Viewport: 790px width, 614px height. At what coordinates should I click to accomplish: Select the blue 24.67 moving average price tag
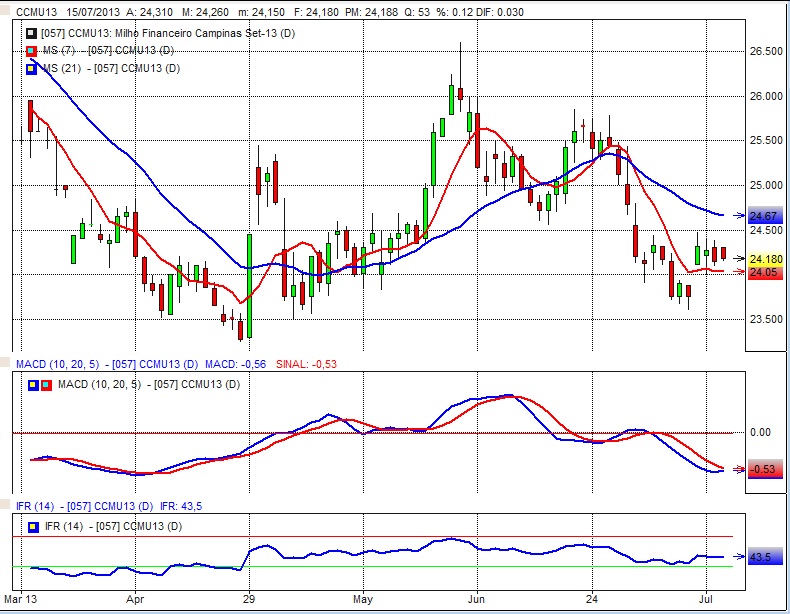point(763,216)
